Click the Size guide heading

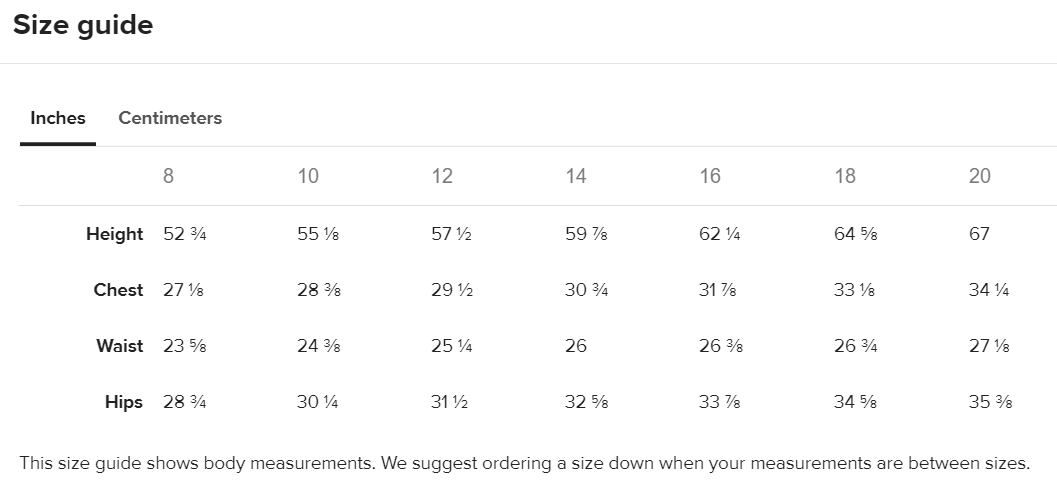coord(83,25)
